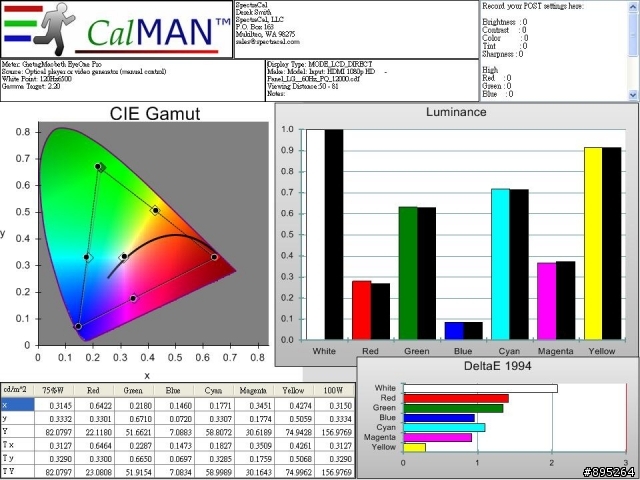Click the cyan bar in Luminance chart
640x480 pixels.
(501, 264)
